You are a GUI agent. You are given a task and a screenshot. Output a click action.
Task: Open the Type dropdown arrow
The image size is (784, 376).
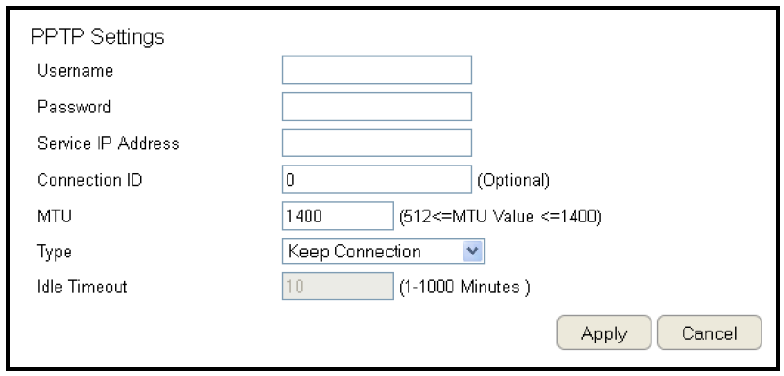pyautogui.click(x=472, y=251)
